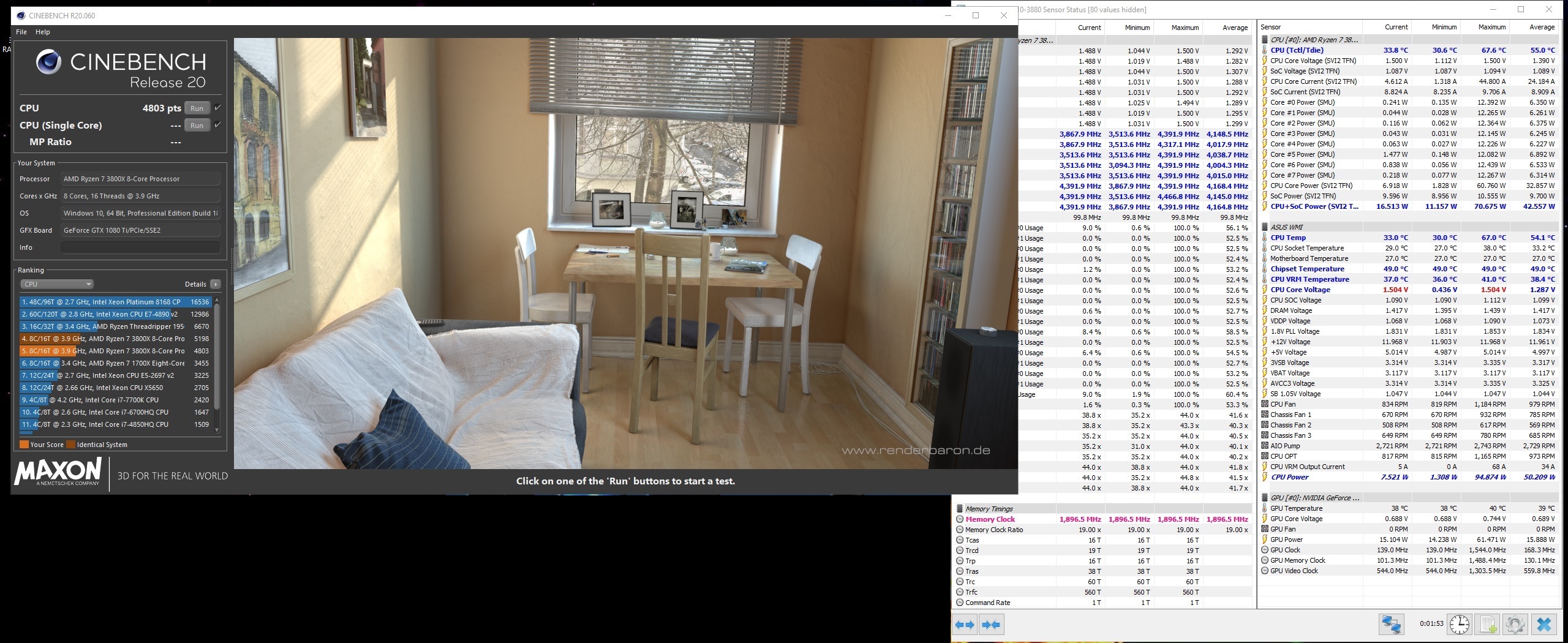Image resolution: width=1568 pixels, height=643 pixels.
Task: Open the File menu in Cinebench
Action: (x=21, y=32)
